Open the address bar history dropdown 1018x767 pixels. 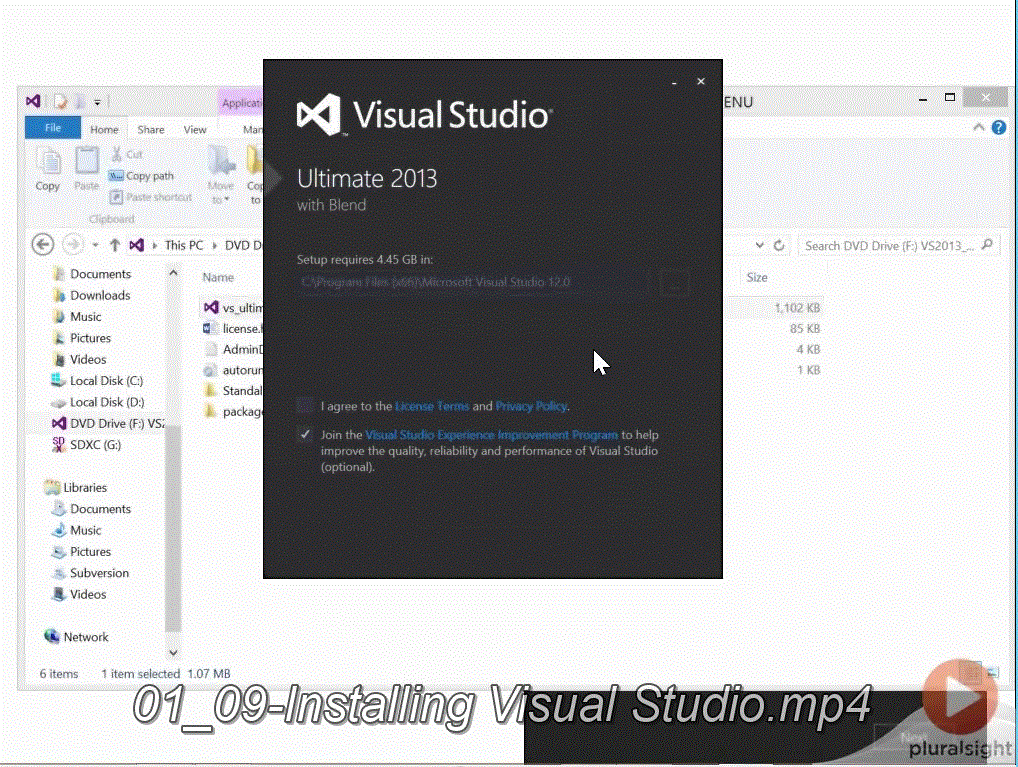pos(760,245)
